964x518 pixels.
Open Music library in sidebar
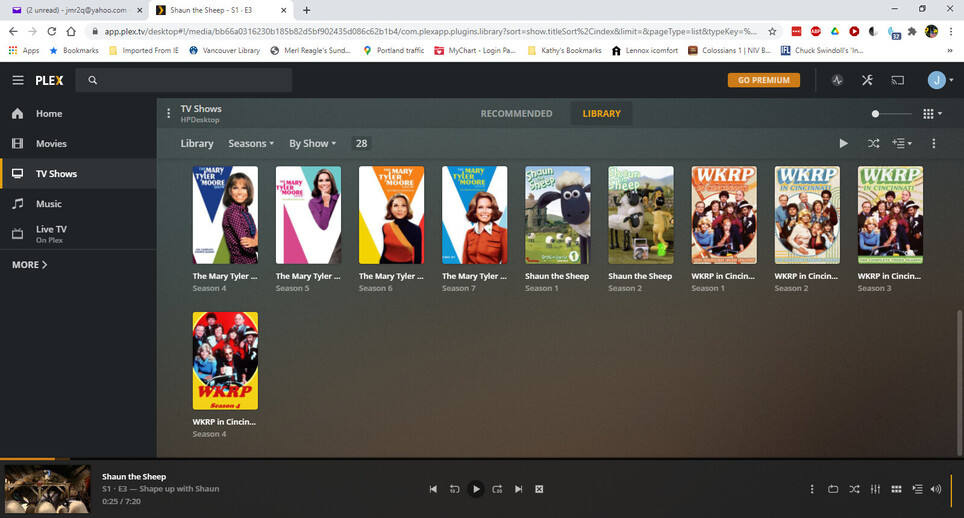78,204
